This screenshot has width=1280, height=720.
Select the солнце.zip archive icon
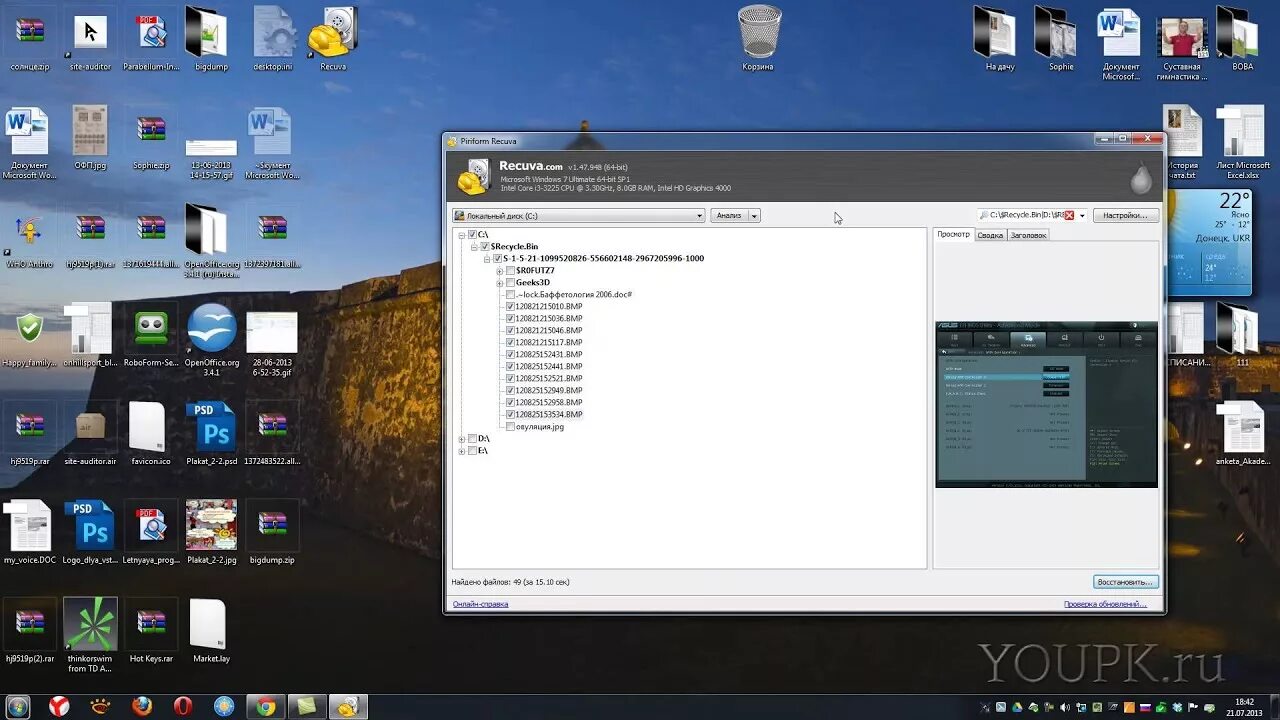pyautogui.click(x=30, y=38)
